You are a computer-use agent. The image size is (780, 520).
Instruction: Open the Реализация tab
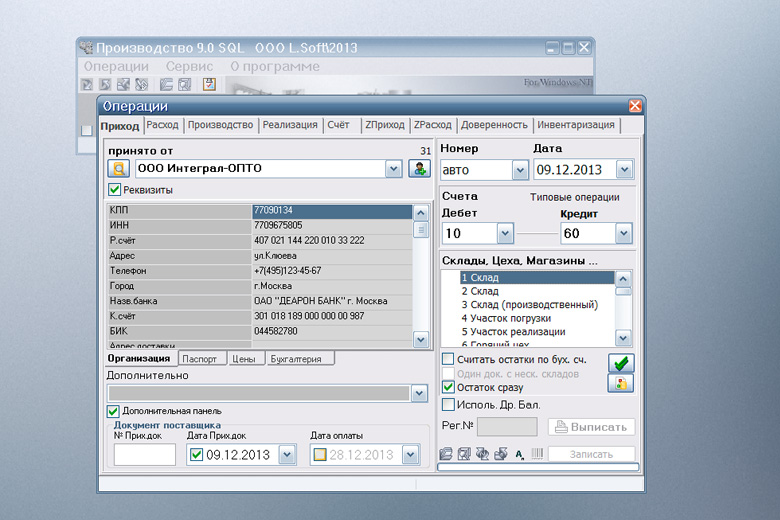(290, 125)
